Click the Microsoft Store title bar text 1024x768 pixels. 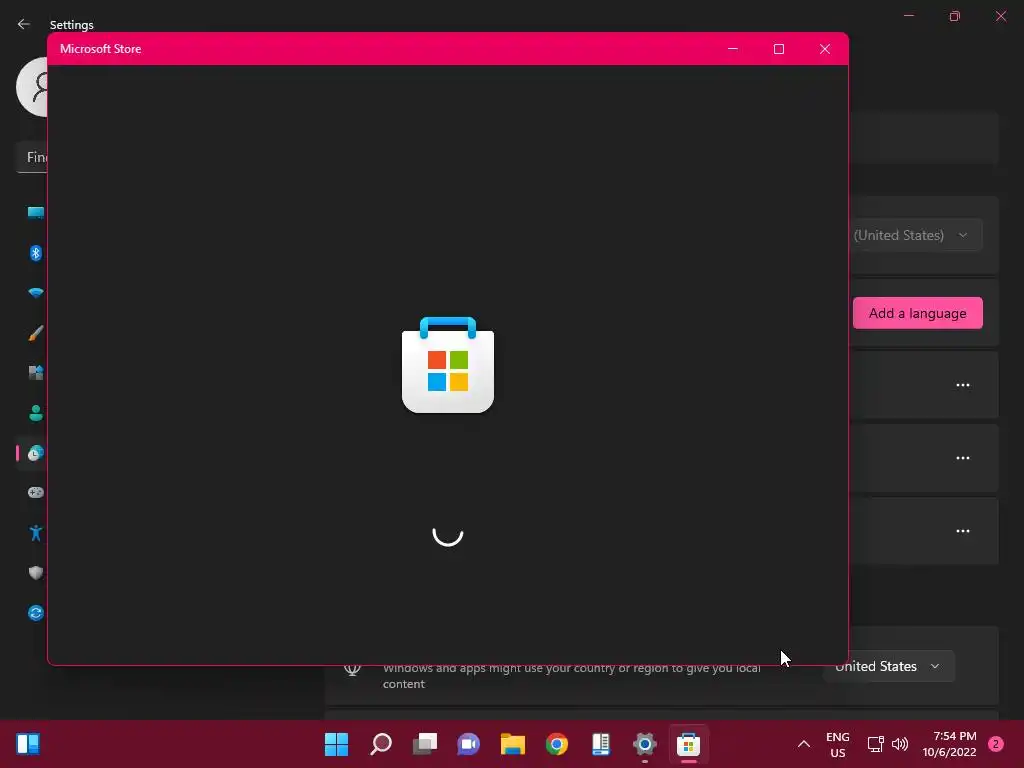(x=101, y=49)
